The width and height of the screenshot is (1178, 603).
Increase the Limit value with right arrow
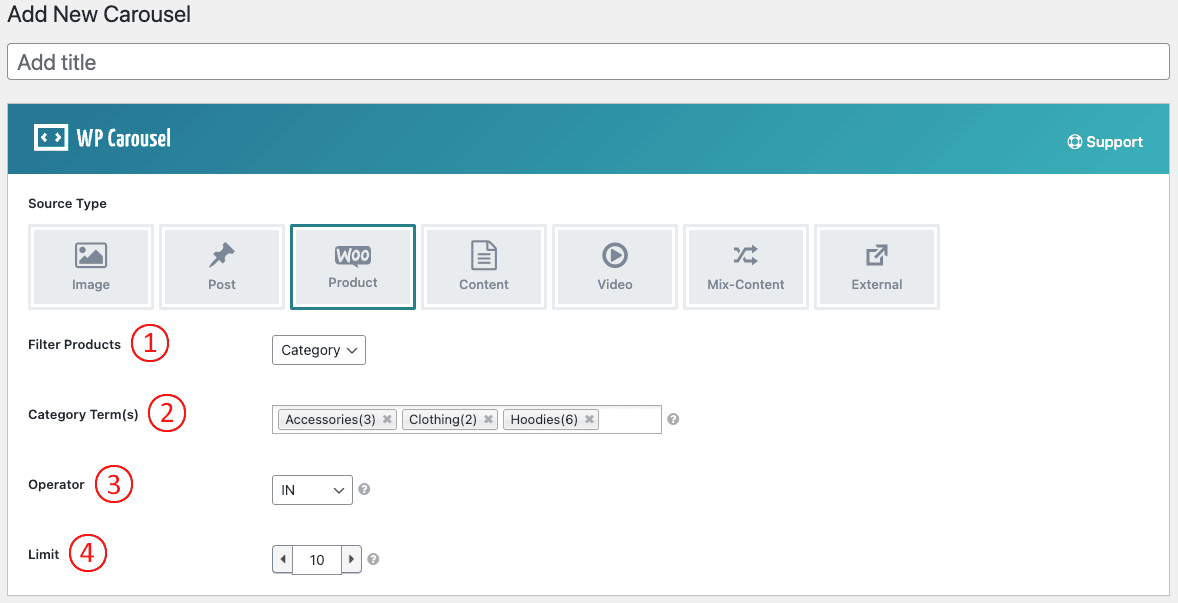(x=351, y=559)
